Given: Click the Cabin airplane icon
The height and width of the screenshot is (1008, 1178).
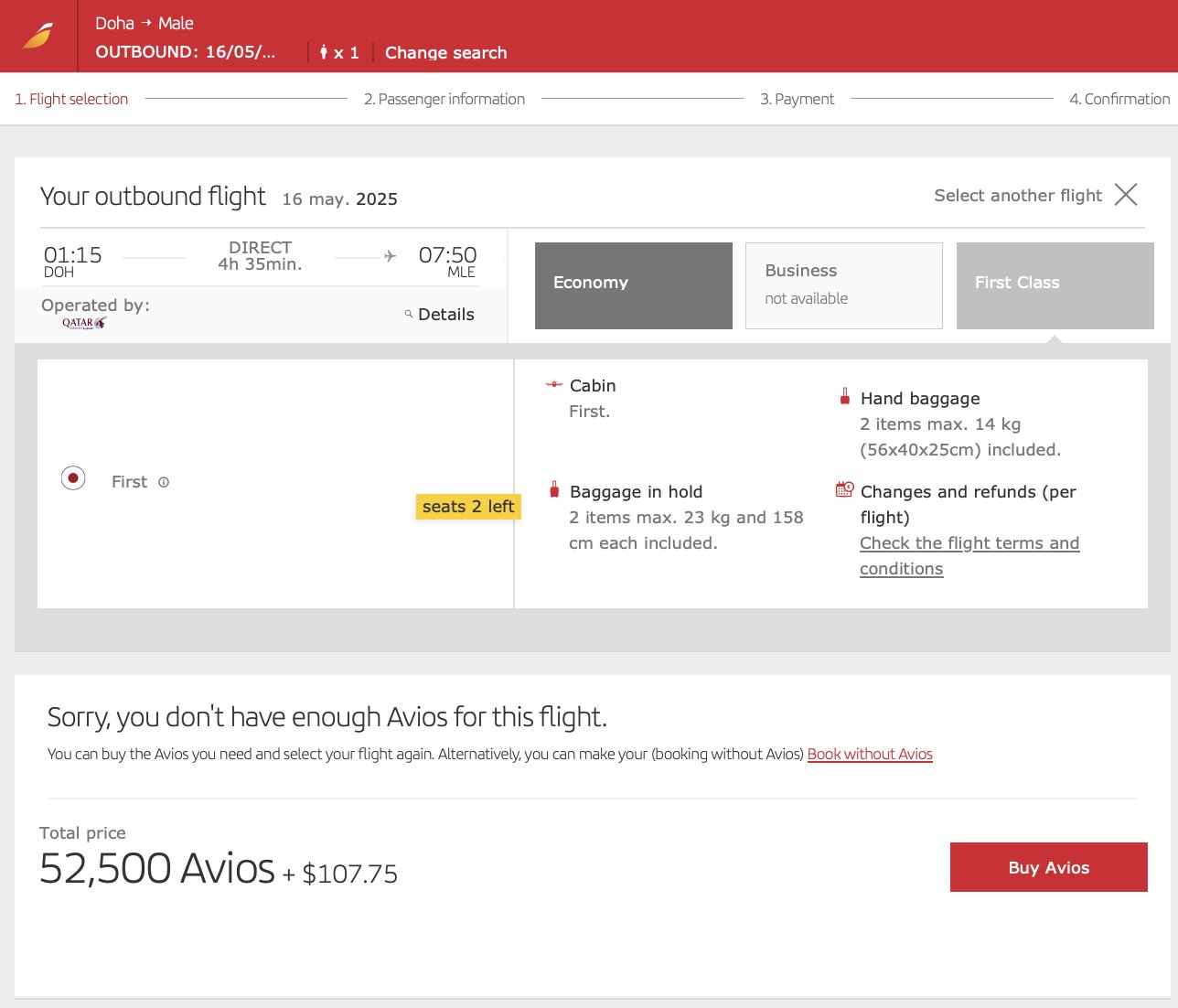Looking at the screenshot, I should [x=553, y=384].
